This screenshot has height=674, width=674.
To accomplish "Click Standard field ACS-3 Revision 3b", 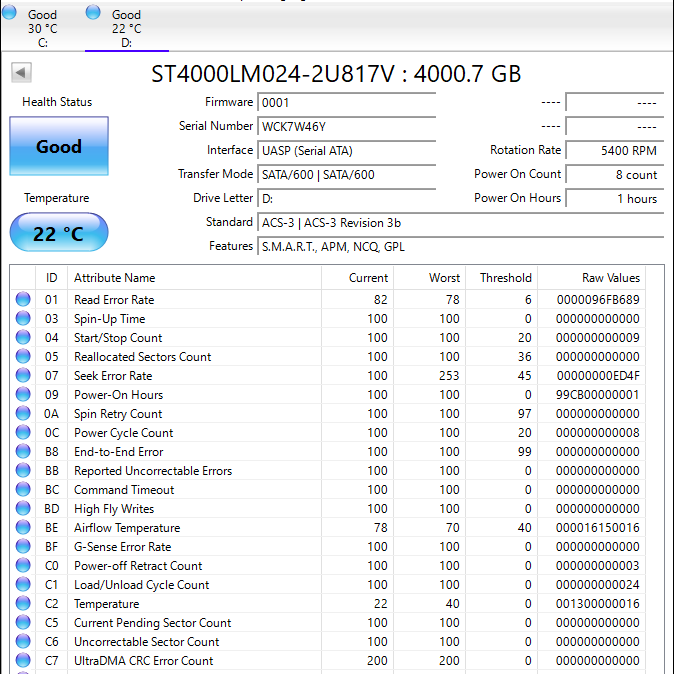I will point(461,223).
